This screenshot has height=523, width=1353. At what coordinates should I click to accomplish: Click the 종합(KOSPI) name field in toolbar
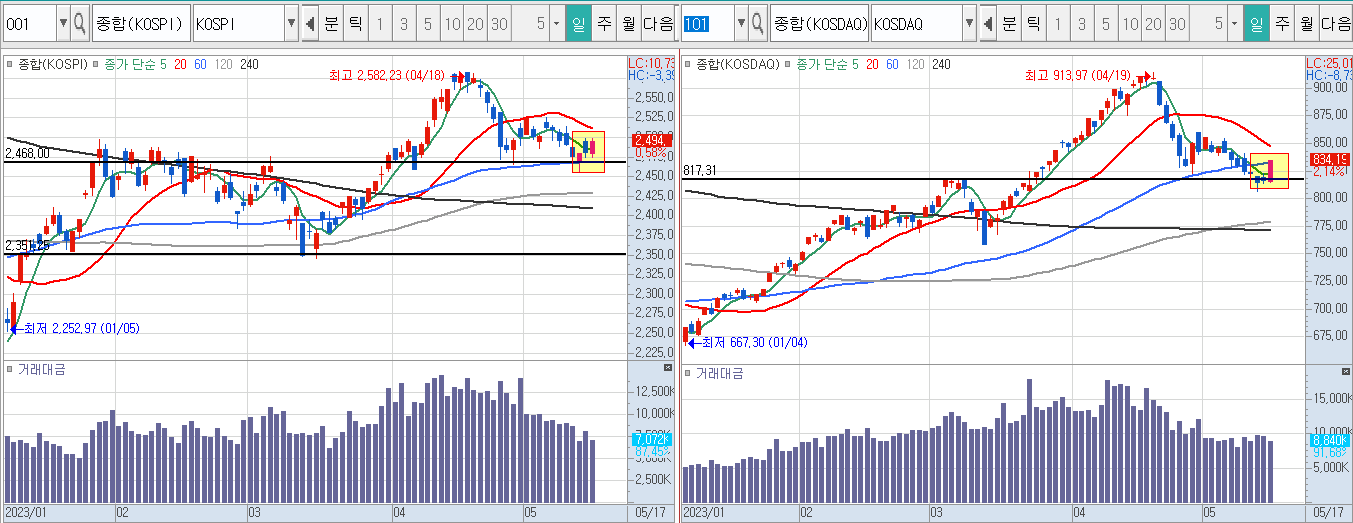click(139, 22)
